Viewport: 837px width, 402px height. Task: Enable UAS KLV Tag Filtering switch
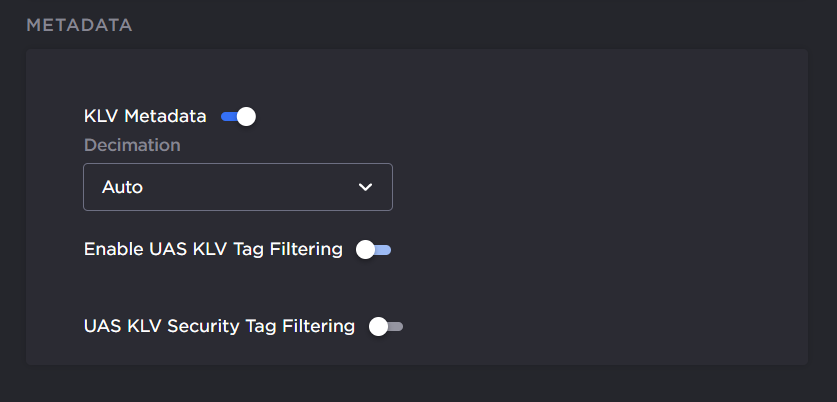(374, 250)
